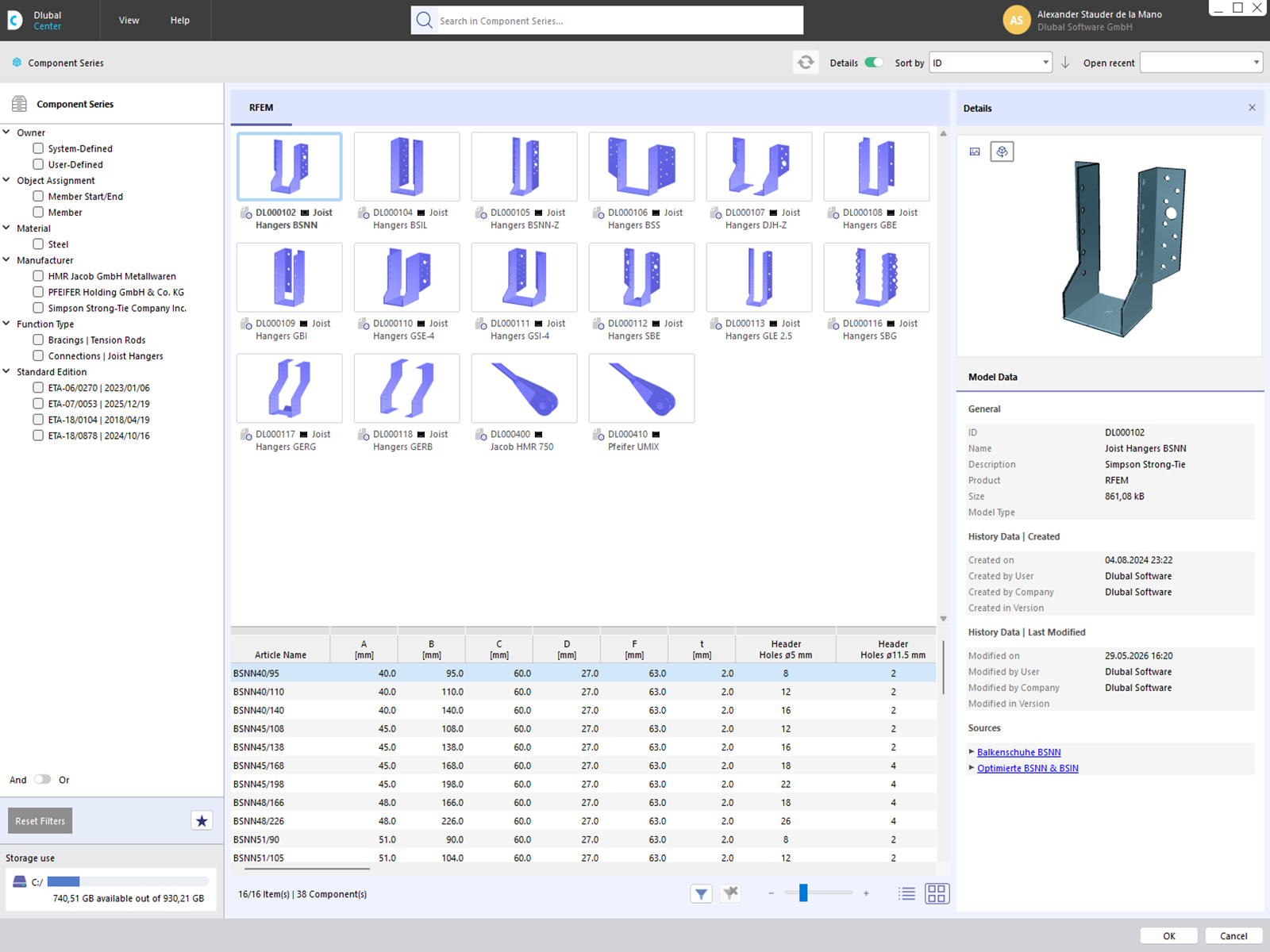The height and width of the screenshot is (952, 1270).
Task: Open the Open recent dropdown
Action: (1201, 63)
